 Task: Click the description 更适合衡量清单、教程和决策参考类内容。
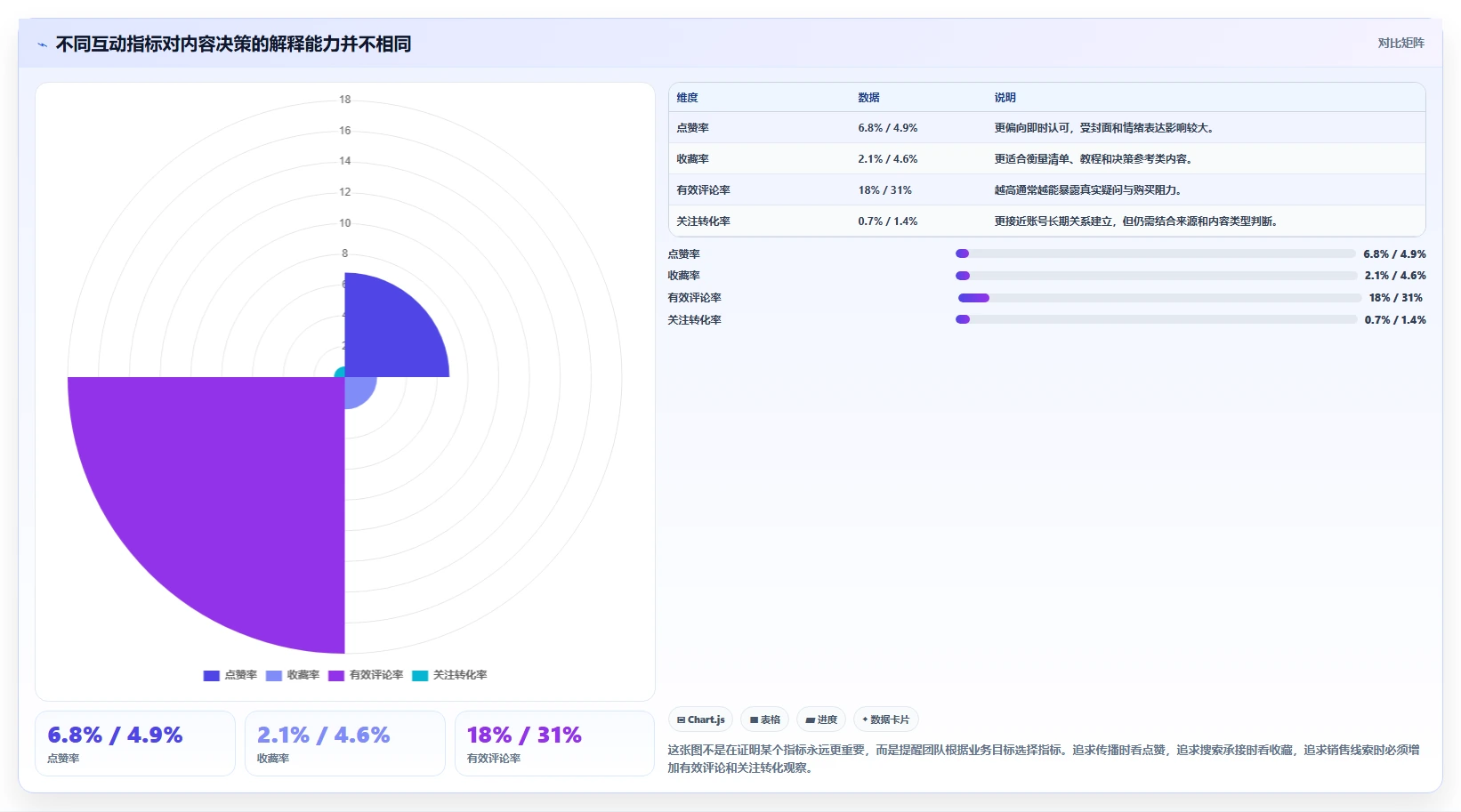click(x=1094, y=159)
